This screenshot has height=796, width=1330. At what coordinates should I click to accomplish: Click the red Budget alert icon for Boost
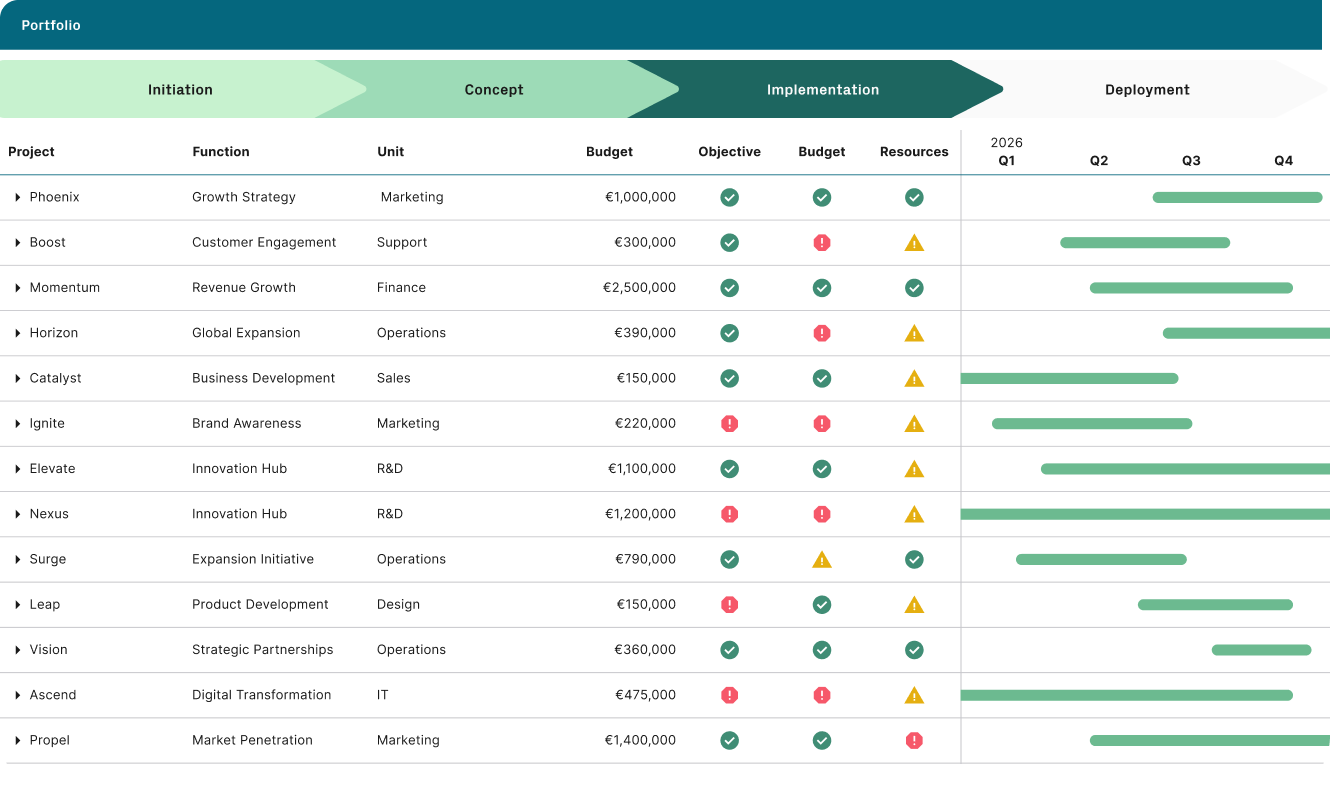coord(822,242)
